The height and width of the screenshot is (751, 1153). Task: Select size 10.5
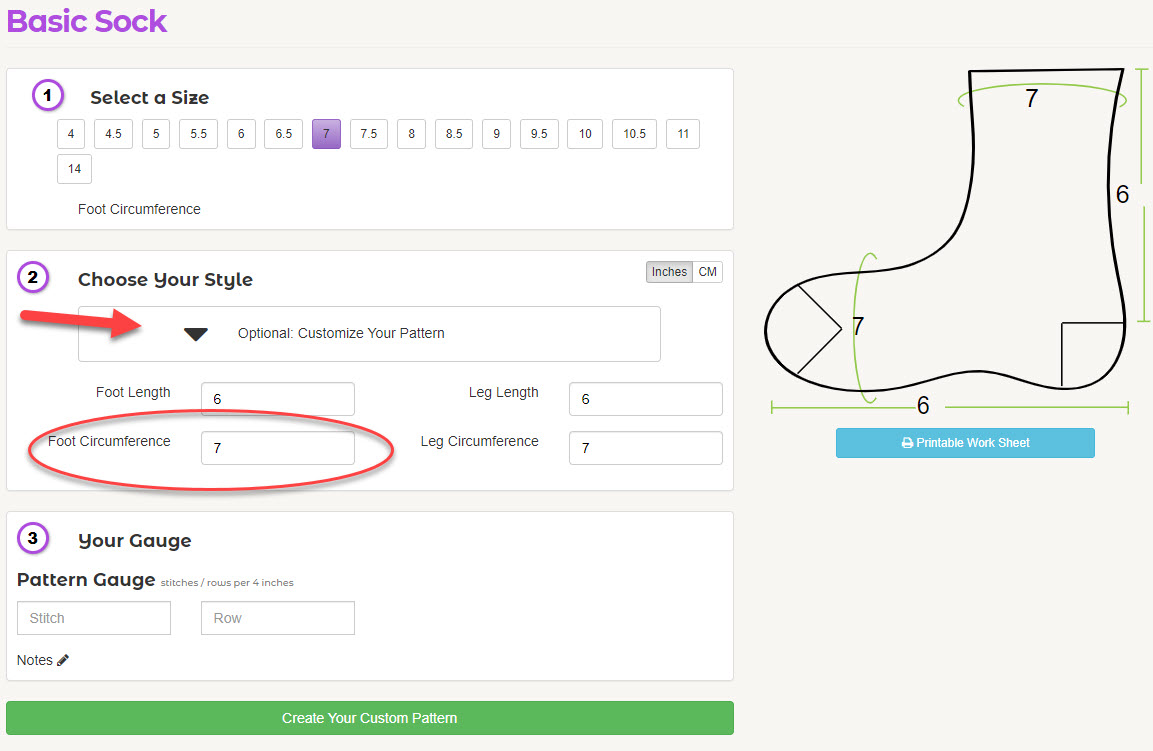[635, 134]
